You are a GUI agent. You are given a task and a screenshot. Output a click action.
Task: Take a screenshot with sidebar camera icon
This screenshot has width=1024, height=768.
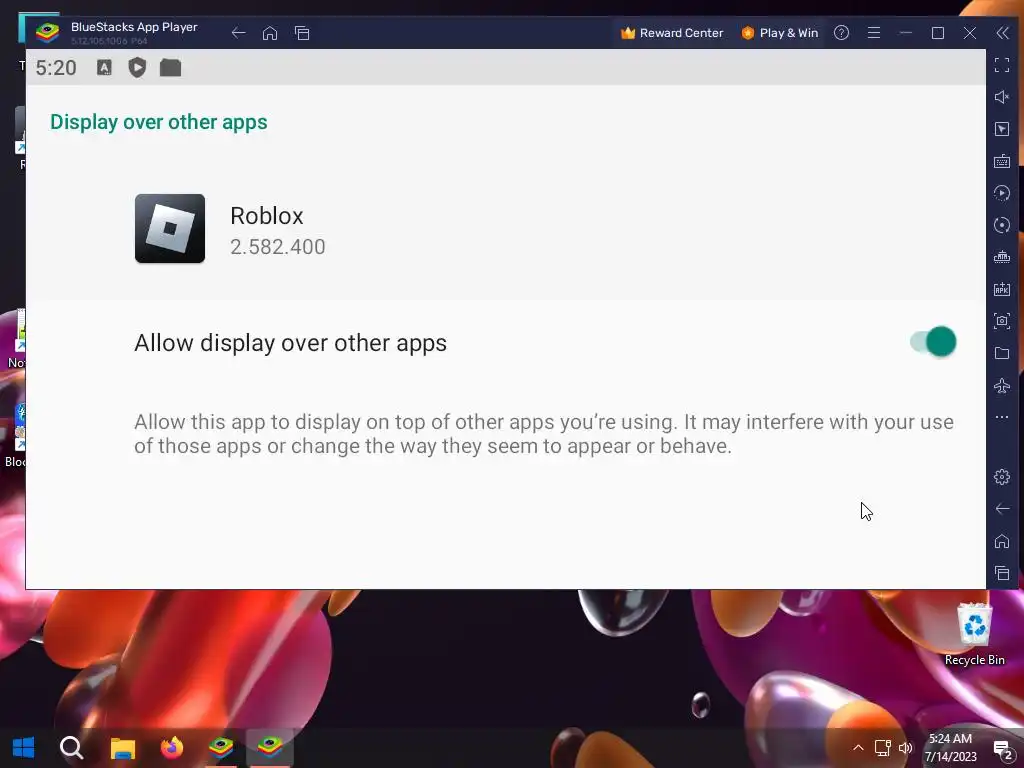tap(1002, 321)
